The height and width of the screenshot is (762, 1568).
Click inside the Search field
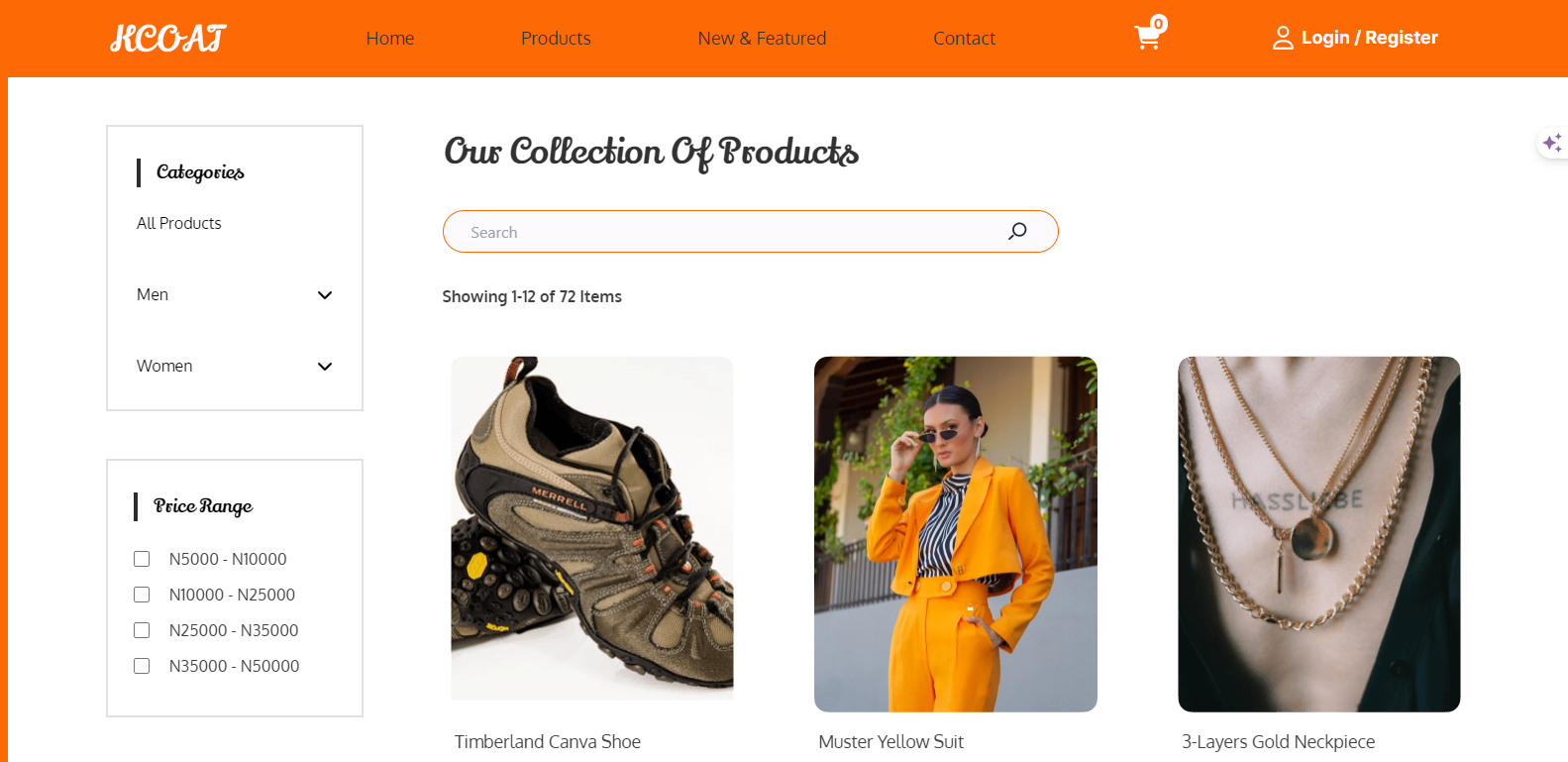pos(693,231)
